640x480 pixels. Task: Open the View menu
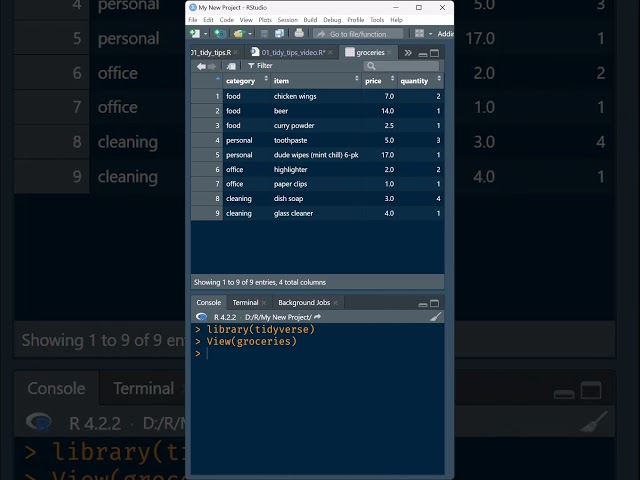click(246, 20)
